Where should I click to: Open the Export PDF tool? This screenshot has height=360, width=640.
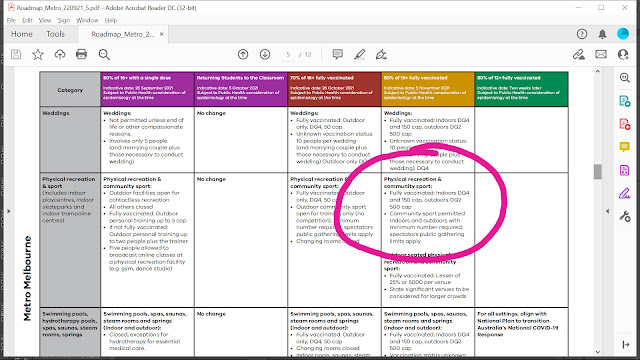click(624, 100)
